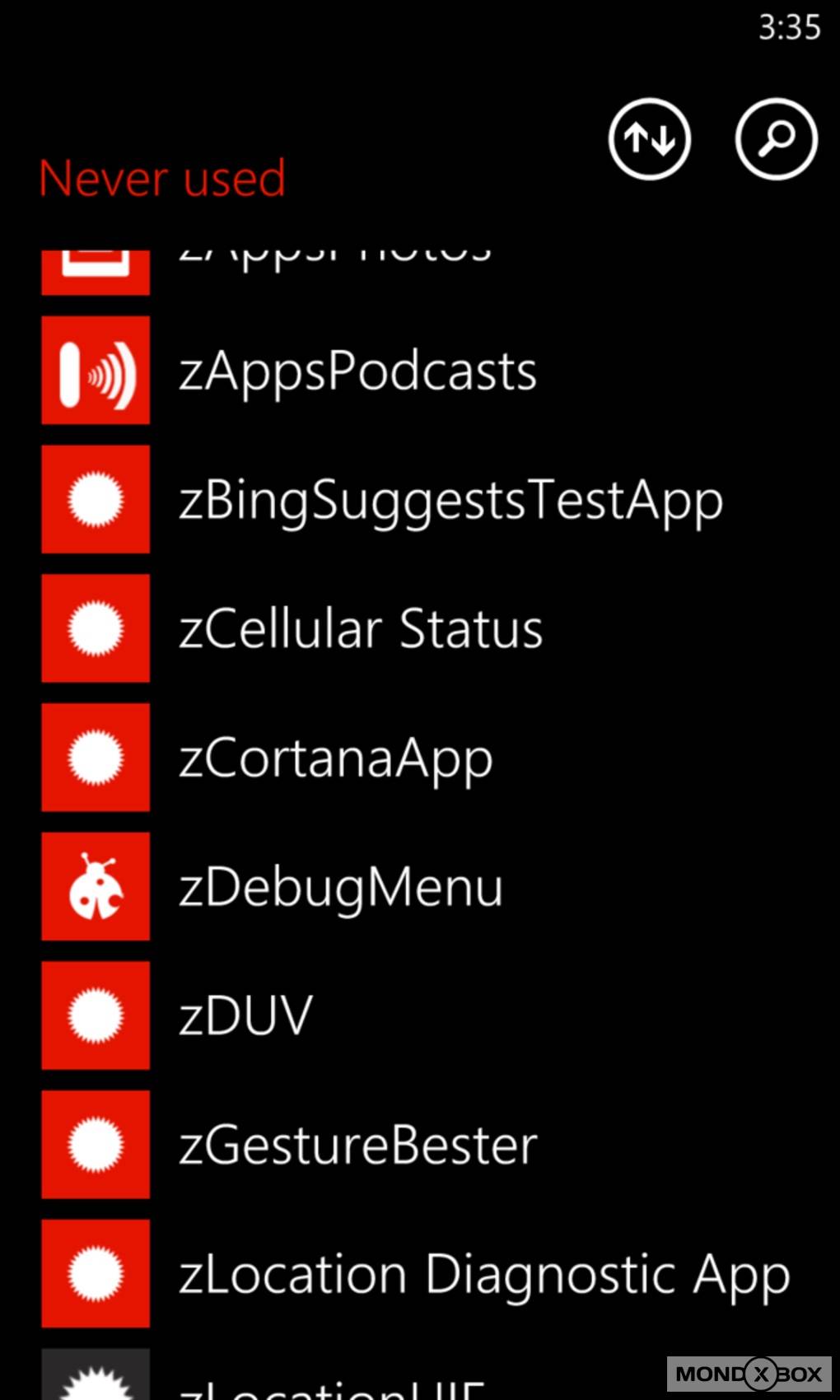
Task: Launch zCortanaApp by its label
Action: click(x=336, y=758)
